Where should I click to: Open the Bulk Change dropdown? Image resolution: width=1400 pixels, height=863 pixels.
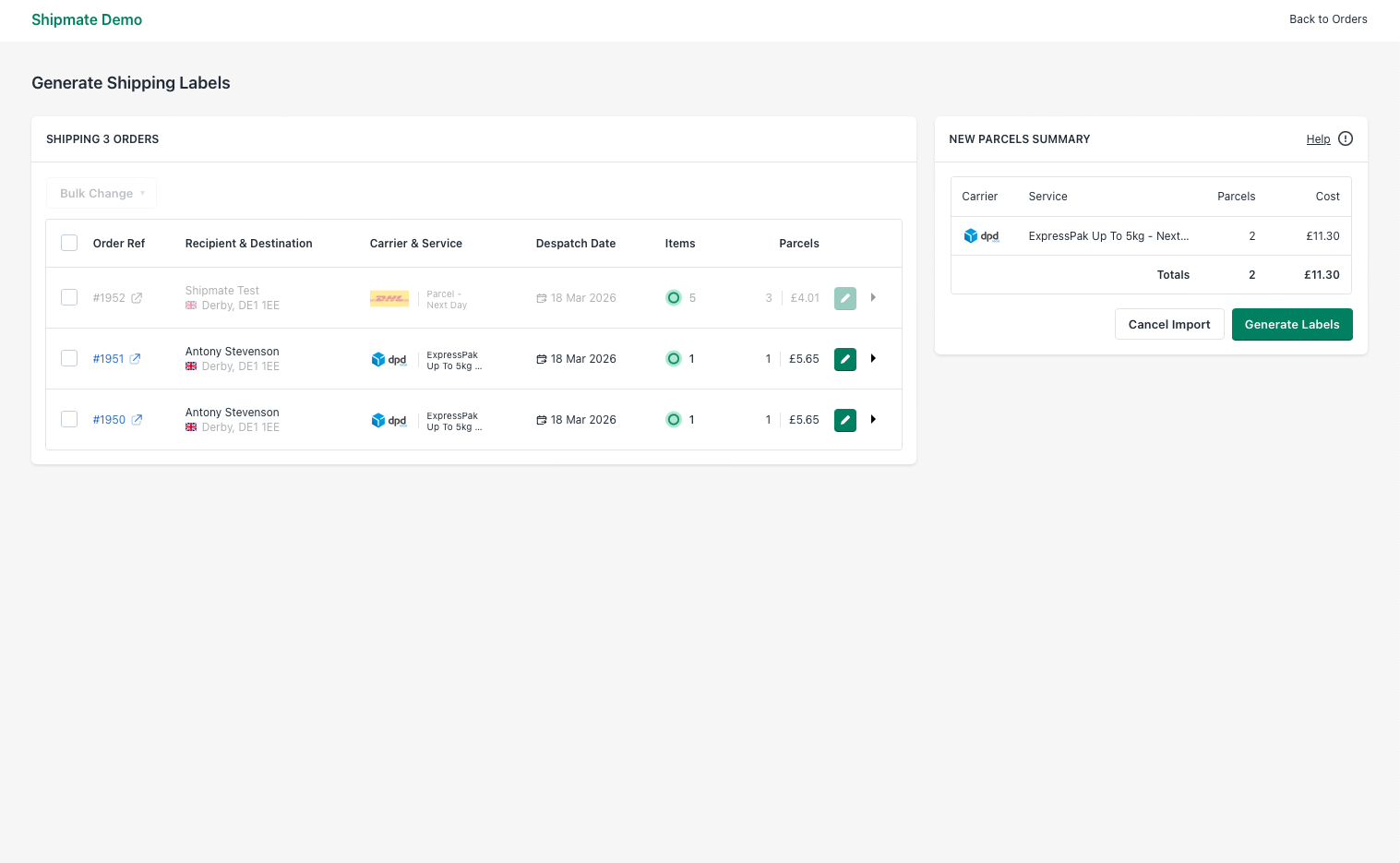[x=102, y=193]
